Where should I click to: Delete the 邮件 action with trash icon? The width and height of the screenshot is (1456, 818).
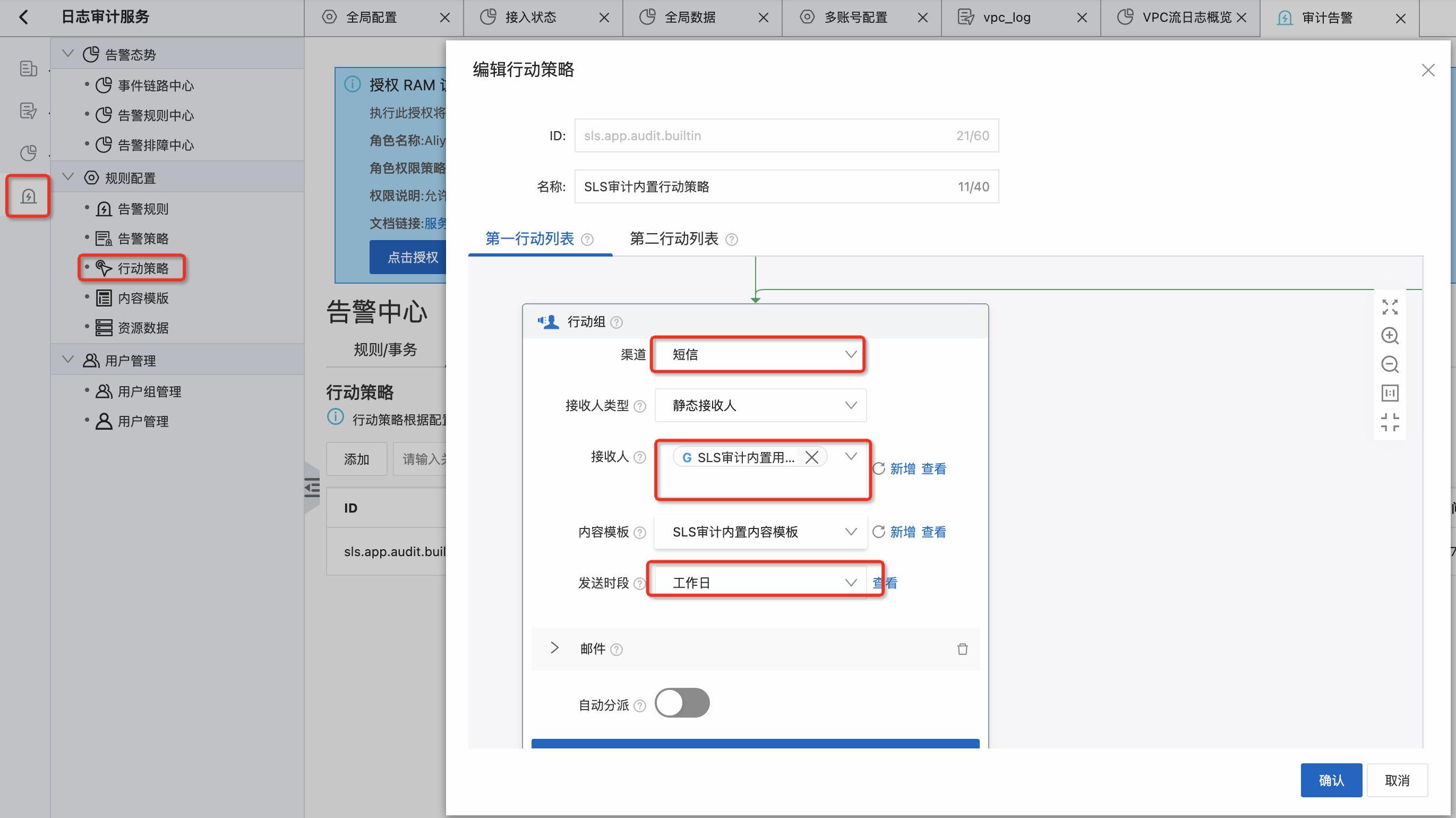[x=962, y=649]
